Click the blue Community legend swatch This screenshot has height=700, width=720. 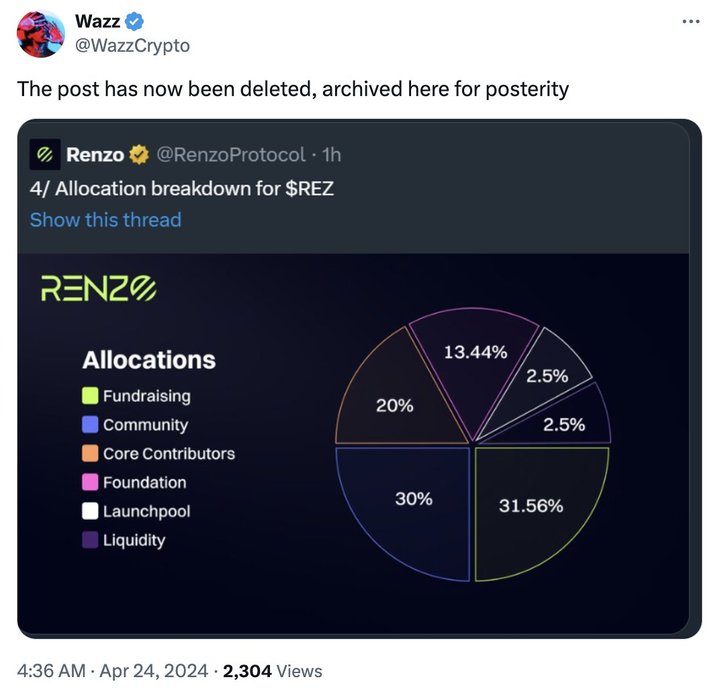click(90, 425)
